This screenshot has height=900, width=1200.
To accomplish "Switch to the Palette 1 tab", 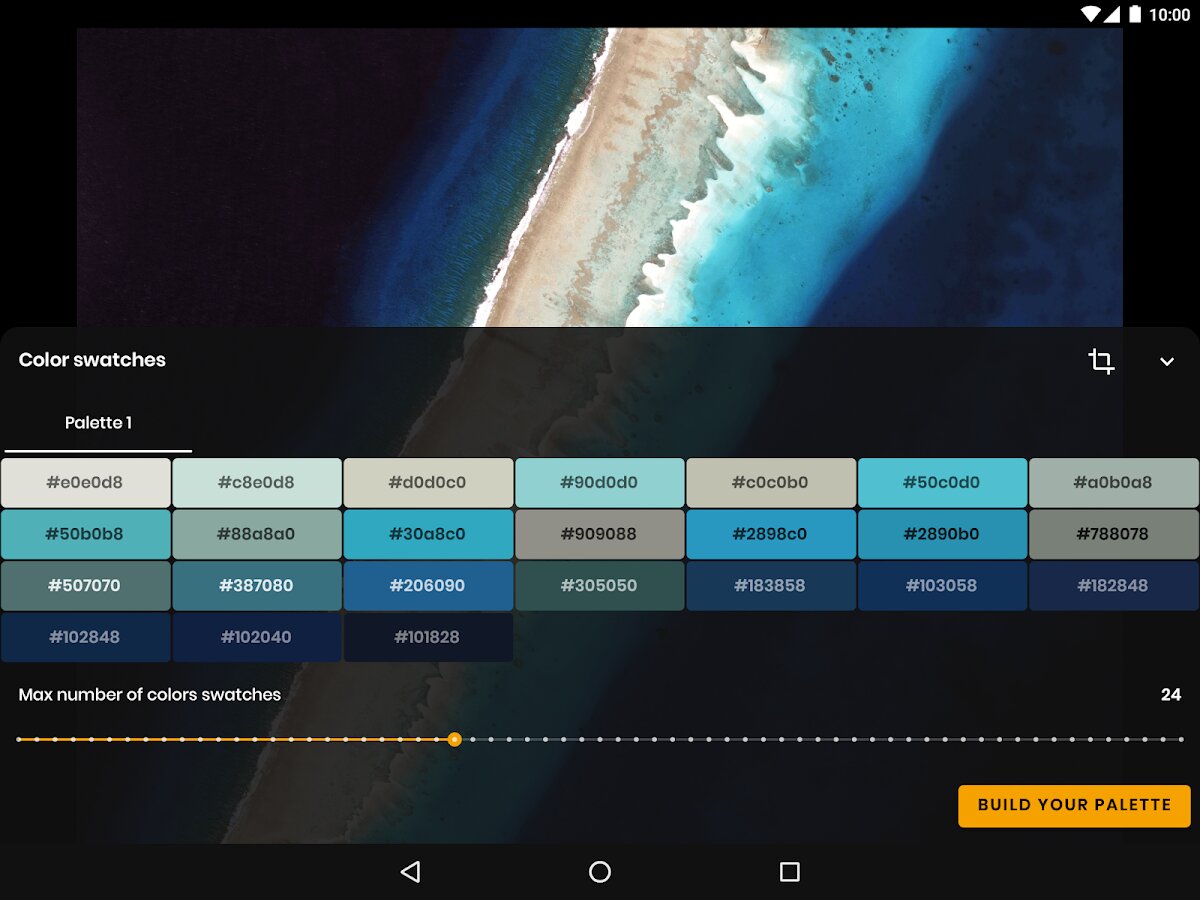I will 98,423.
